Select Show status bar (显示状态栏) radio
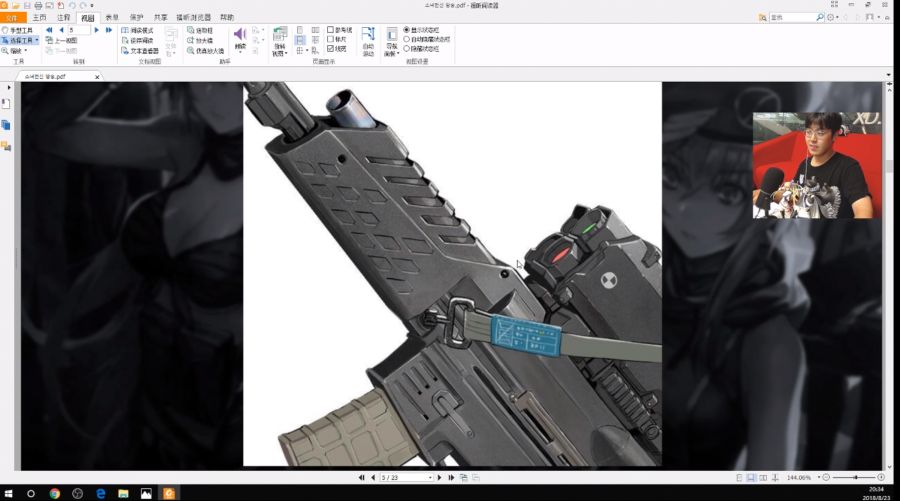The image size is (900, 501). pos(406,30)
